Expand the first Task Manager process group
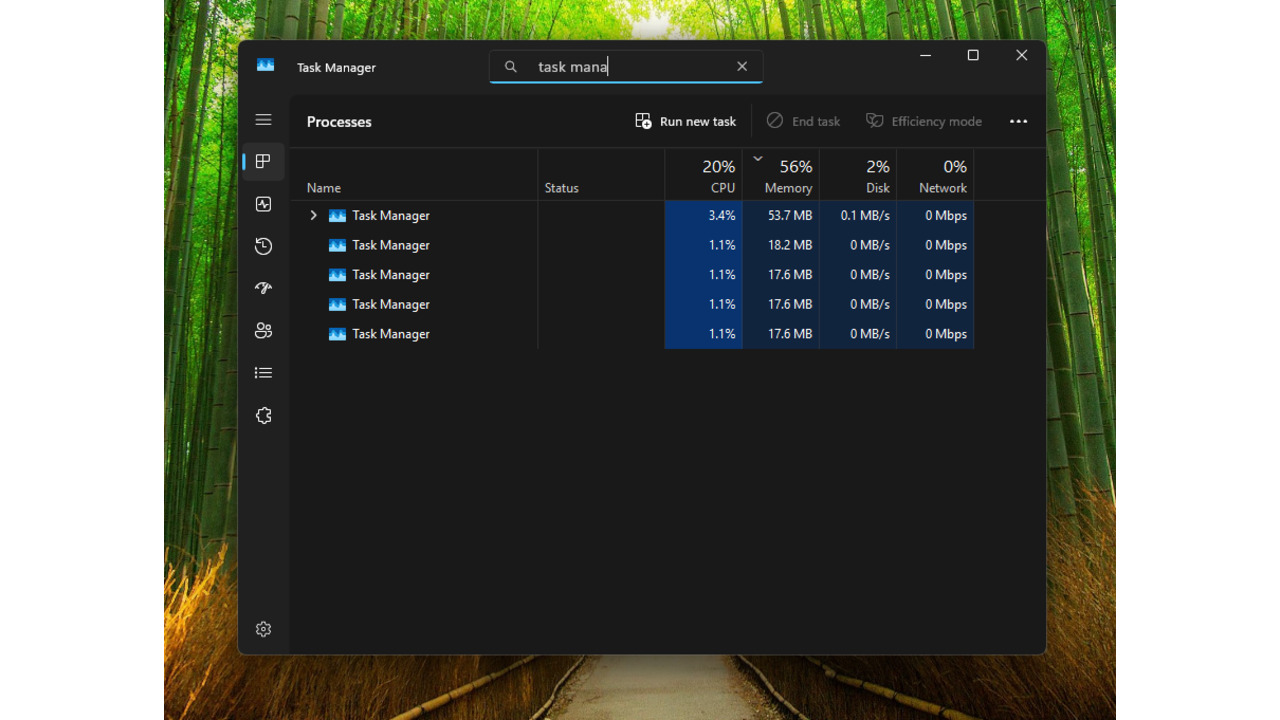The height and width of the screenshot is (720, 1280). tap(313, 215)
